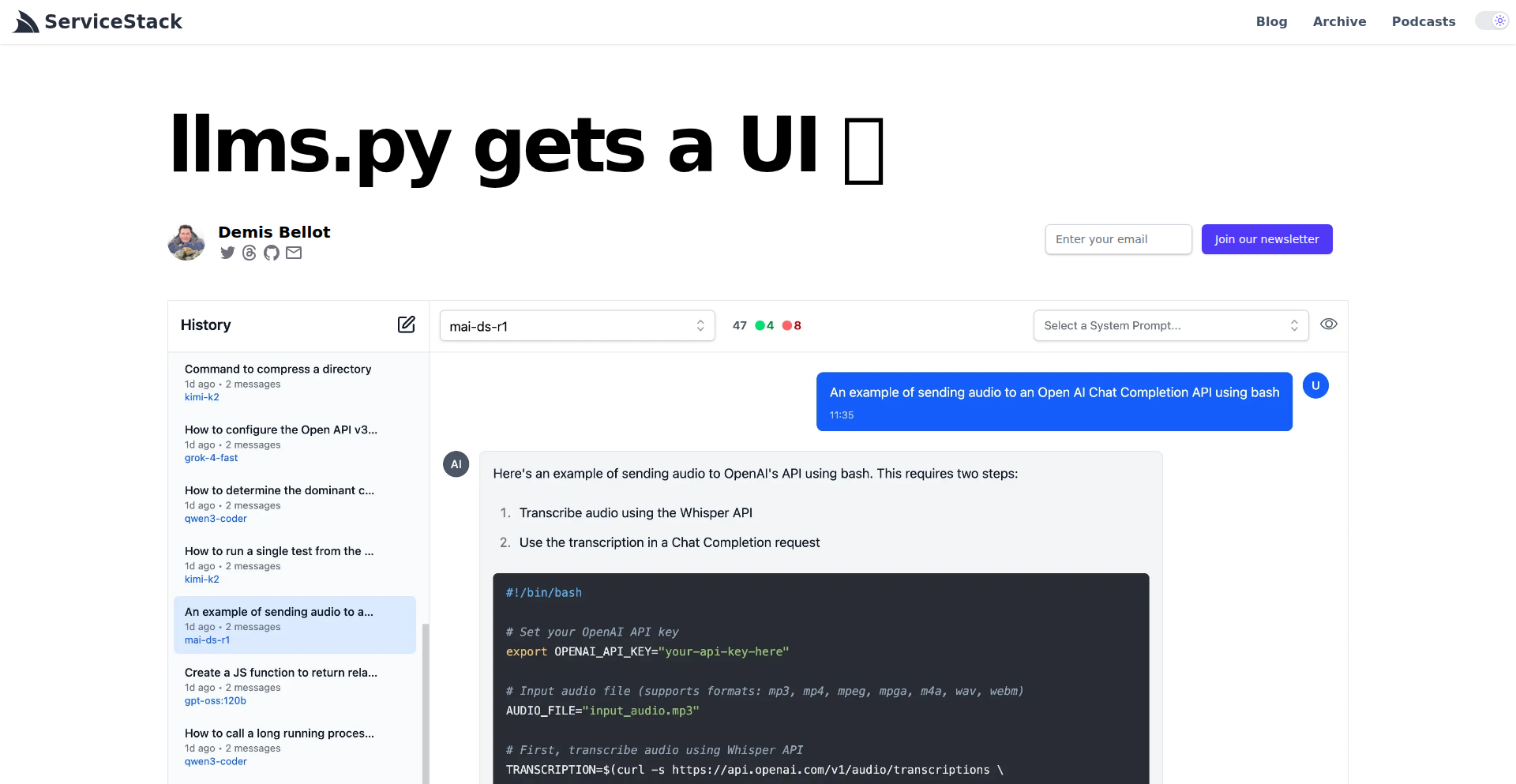Click the blue U user avatar
The width and height of the screenshot is (1516, 784).
[1315, 385]
